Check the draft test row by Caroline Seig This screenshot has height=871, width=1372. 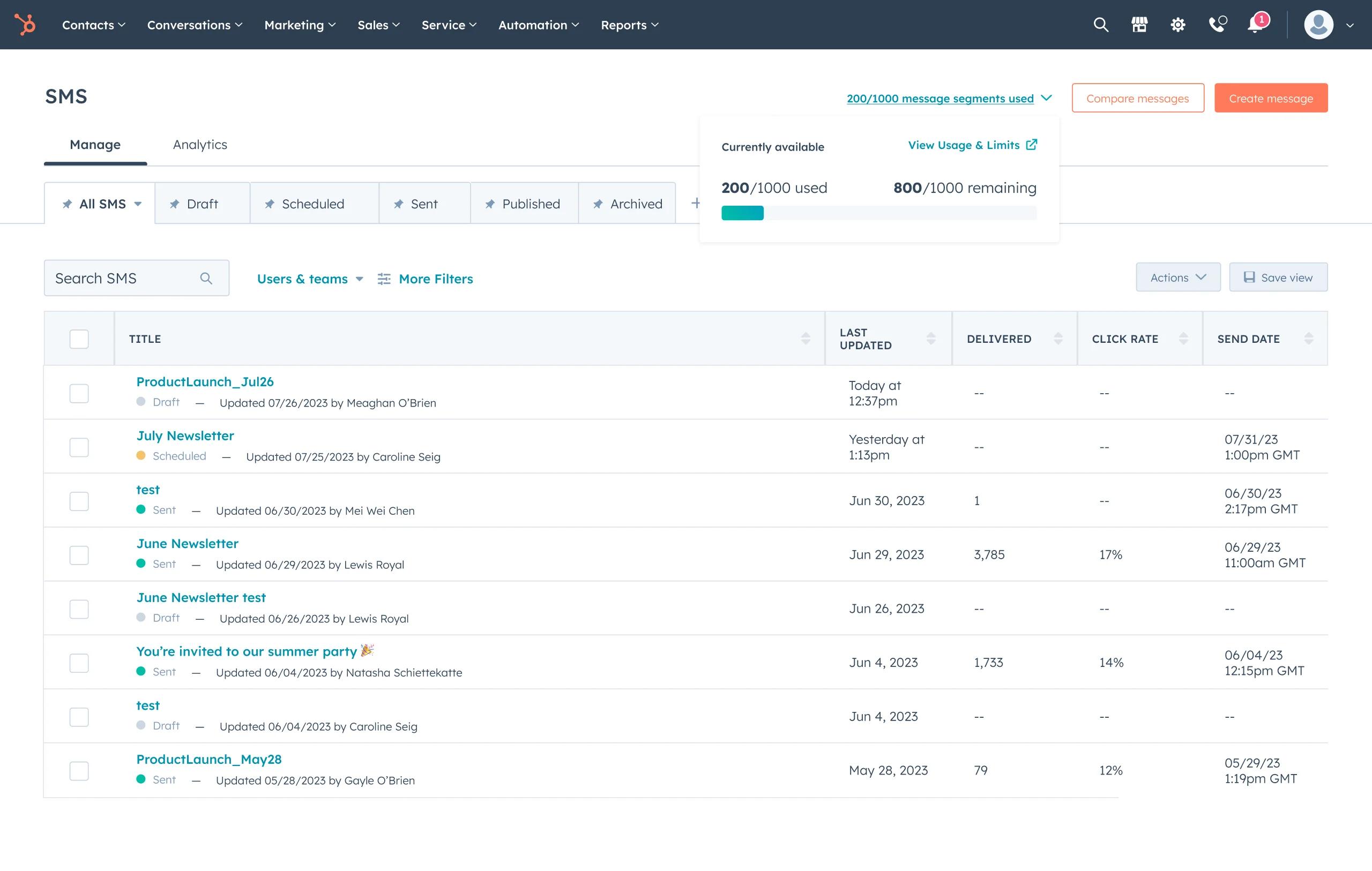79,717
